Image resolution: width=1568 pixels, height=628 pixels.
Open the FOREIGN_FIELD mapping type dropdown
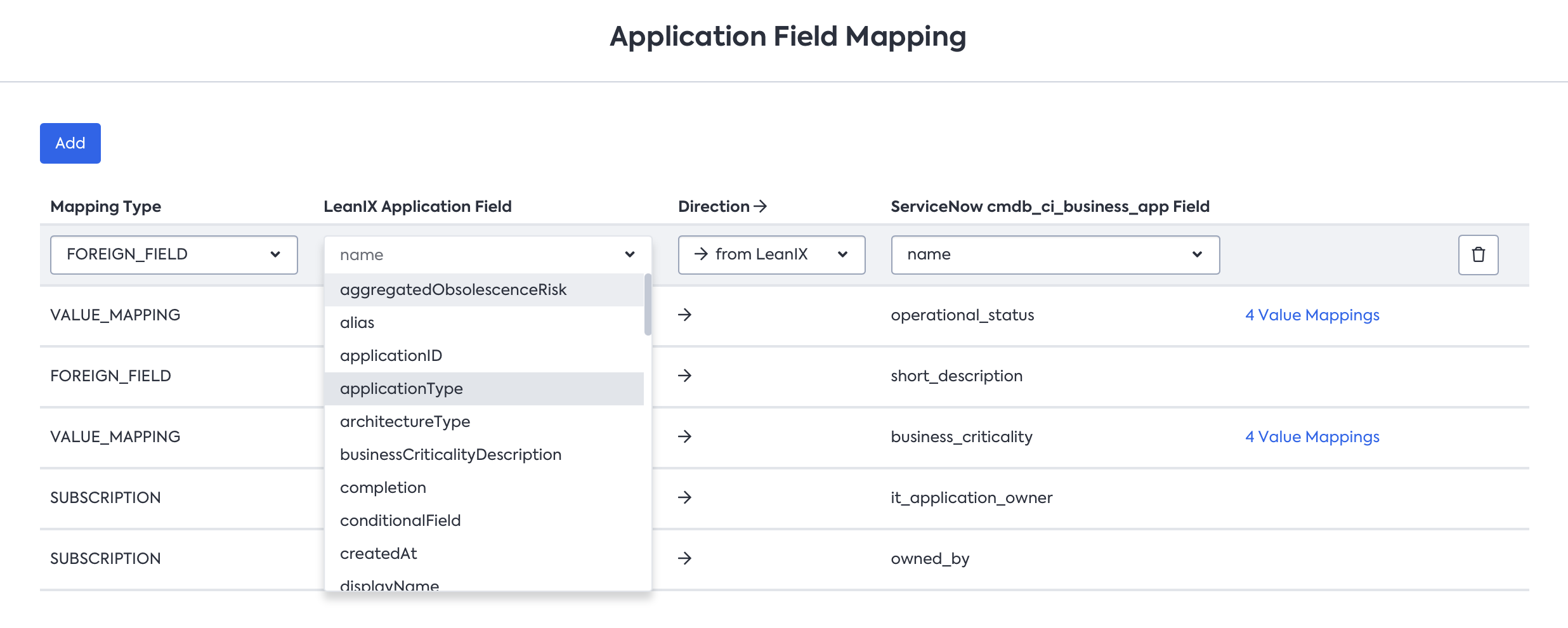point(174,255)
